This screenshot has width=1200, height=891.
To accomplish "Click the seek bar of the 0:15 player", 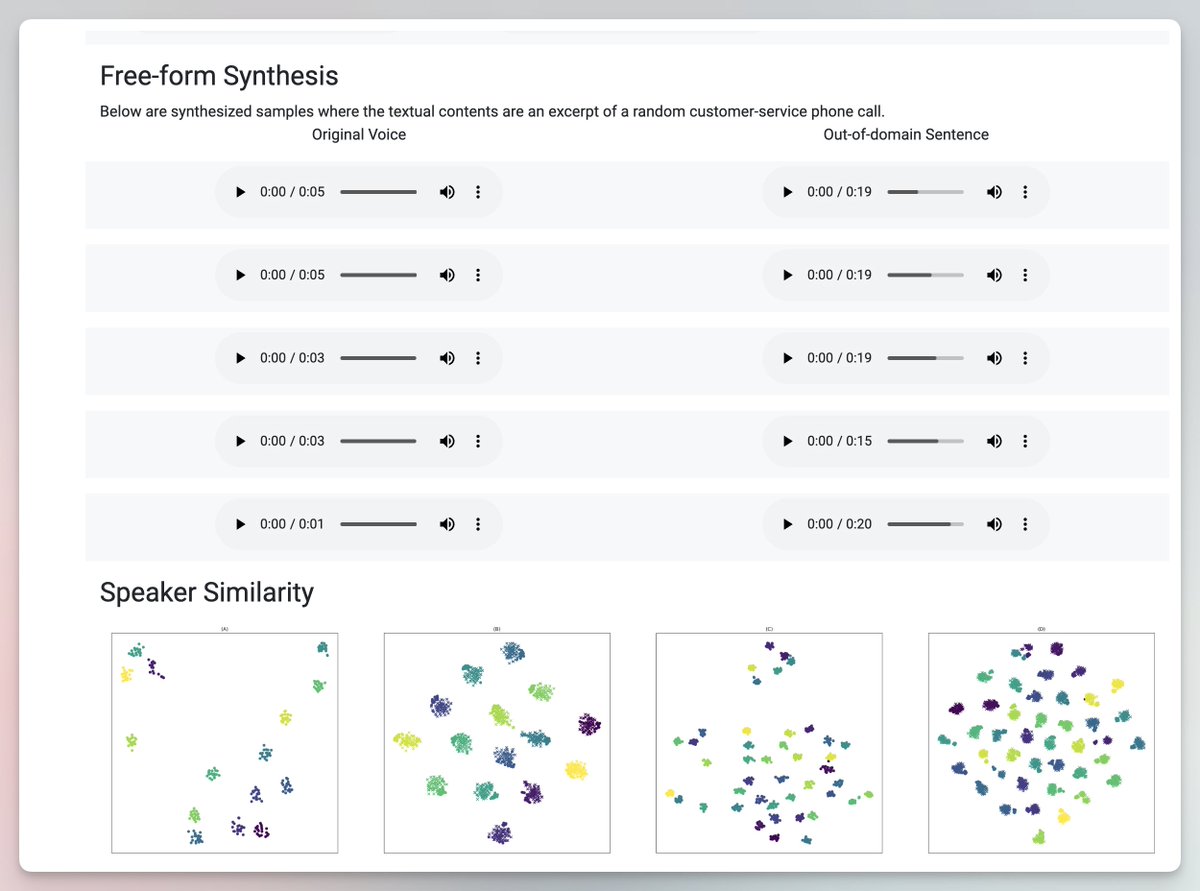I will [925, 441].
